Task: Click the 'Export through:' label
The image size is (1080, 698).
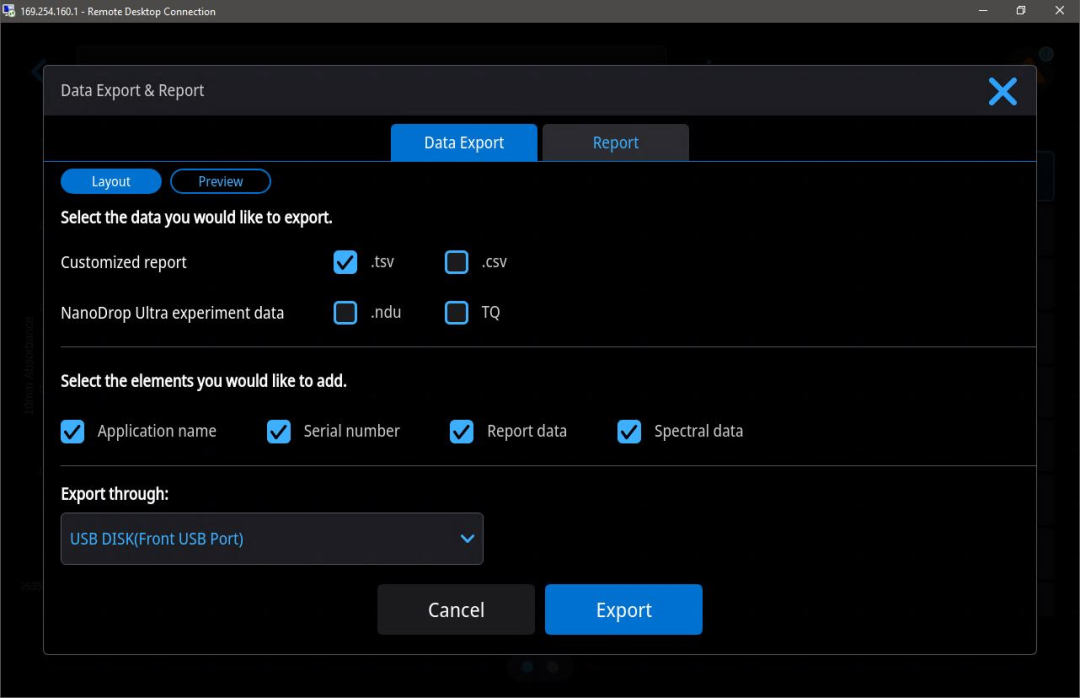Action: pos(114,494)
